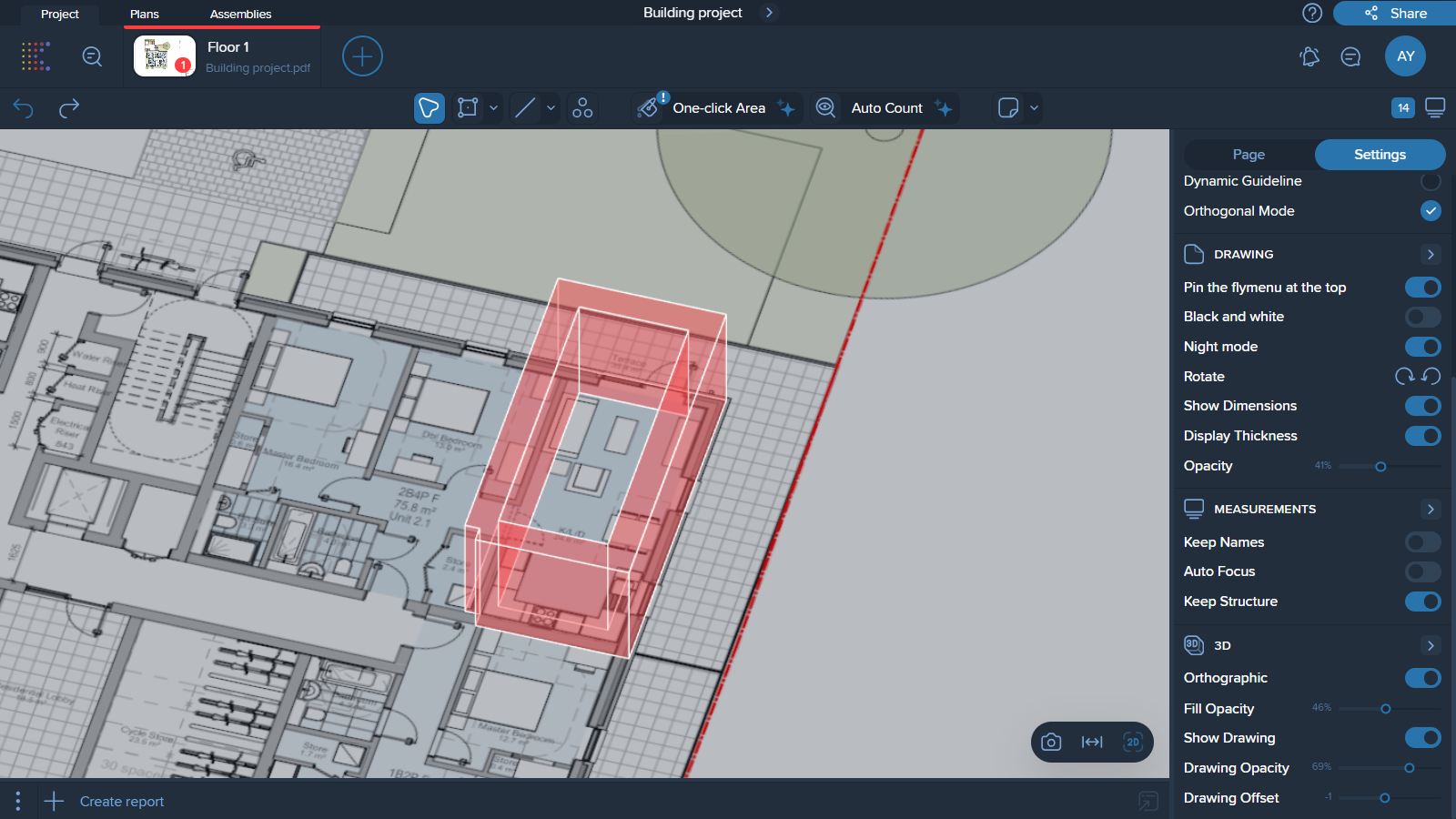Open the apps grid menu icon
Image resolution: width=1456 pixels, height=819 pixels.
click(35, 56)
